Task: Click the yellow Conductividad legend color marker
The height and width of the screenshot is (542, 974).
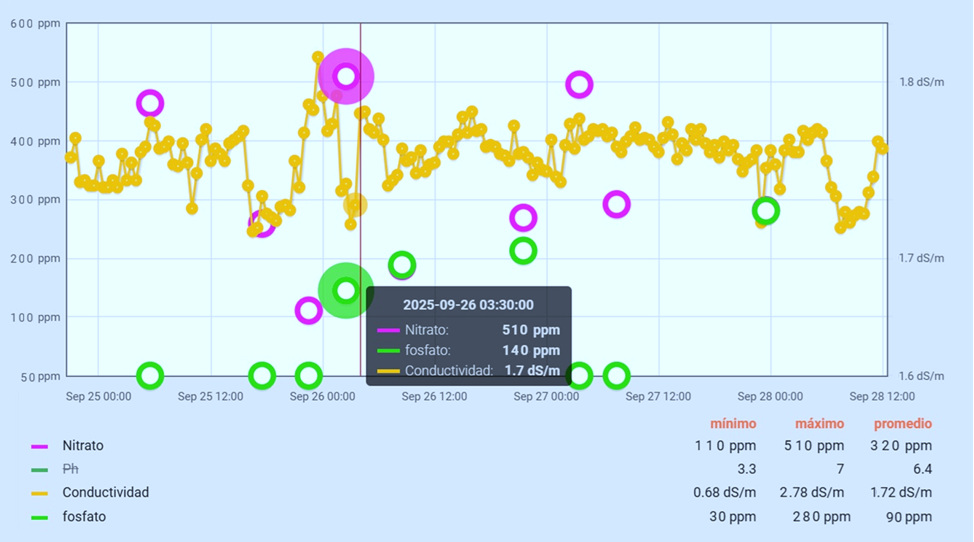Action: 40,493
